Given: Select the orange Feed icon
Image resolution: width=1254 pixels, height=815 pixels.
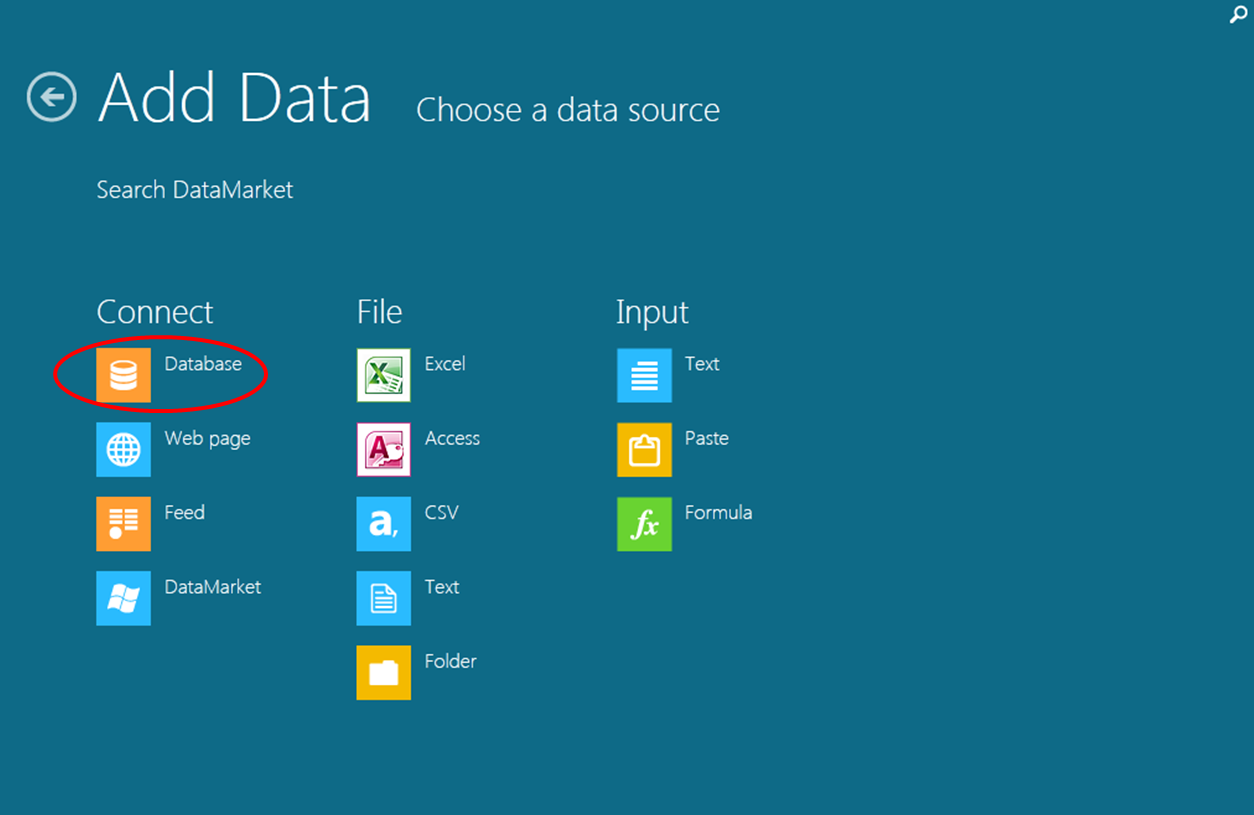Looking at the screenshot, I should pyautogui.click(x=123, y=523).
